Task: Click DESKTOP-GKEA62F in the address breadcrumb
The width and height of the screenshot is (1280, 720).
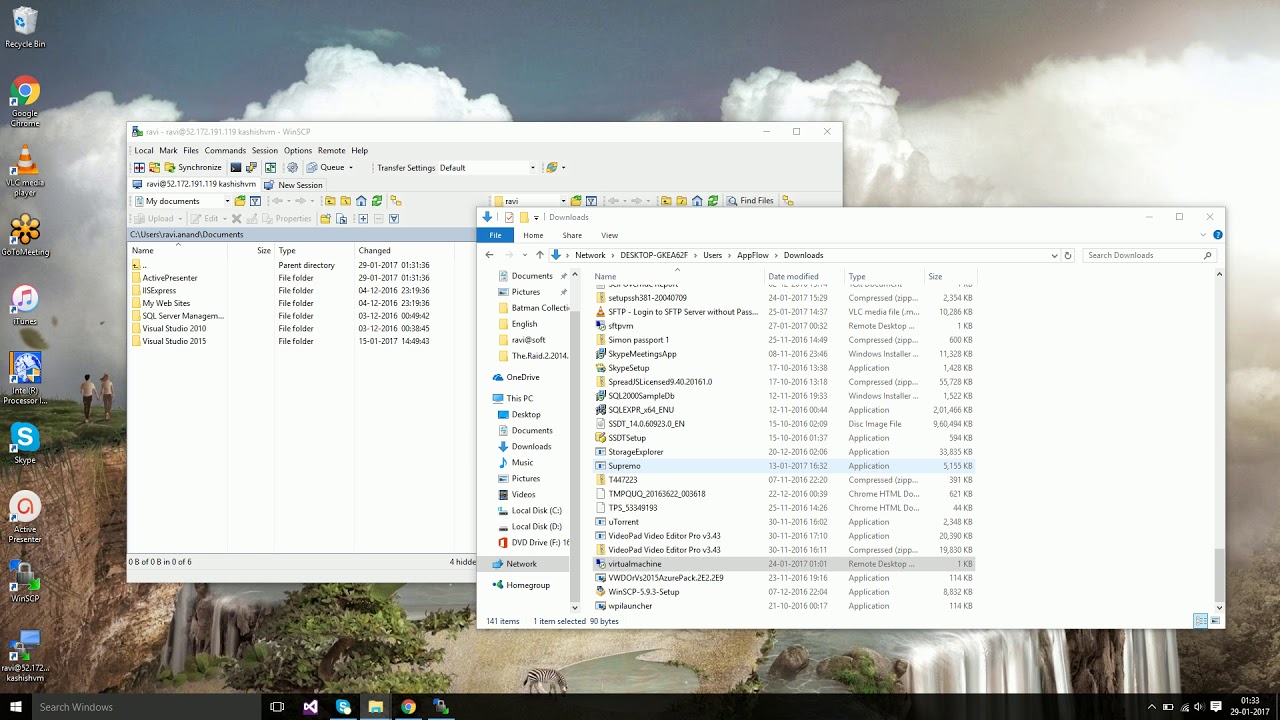Action: pyautogui.click(x=654, y=255)
